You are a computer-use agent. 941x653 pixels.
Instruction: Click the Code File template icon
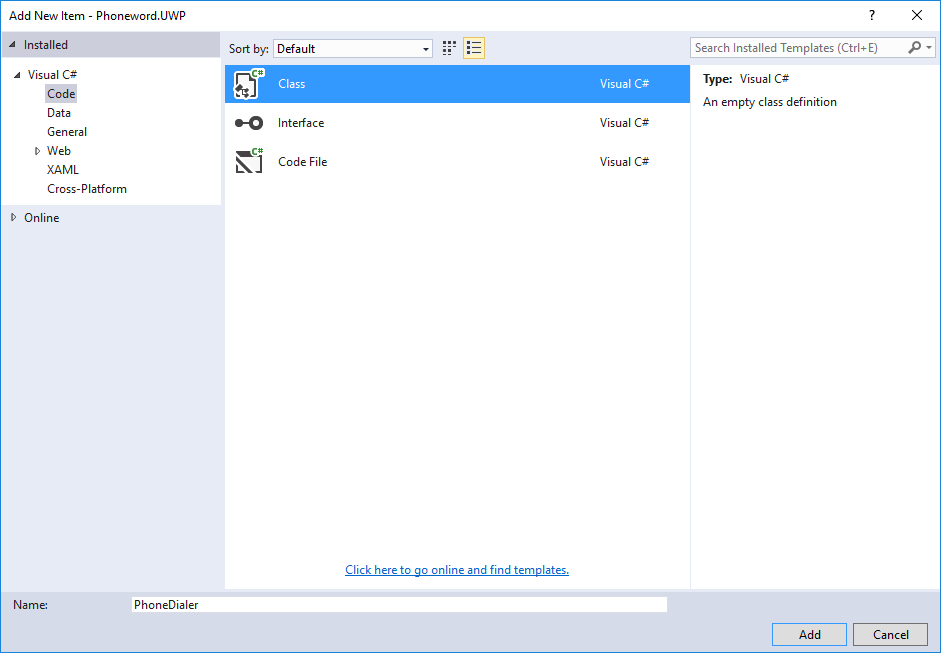pos(249,162)
